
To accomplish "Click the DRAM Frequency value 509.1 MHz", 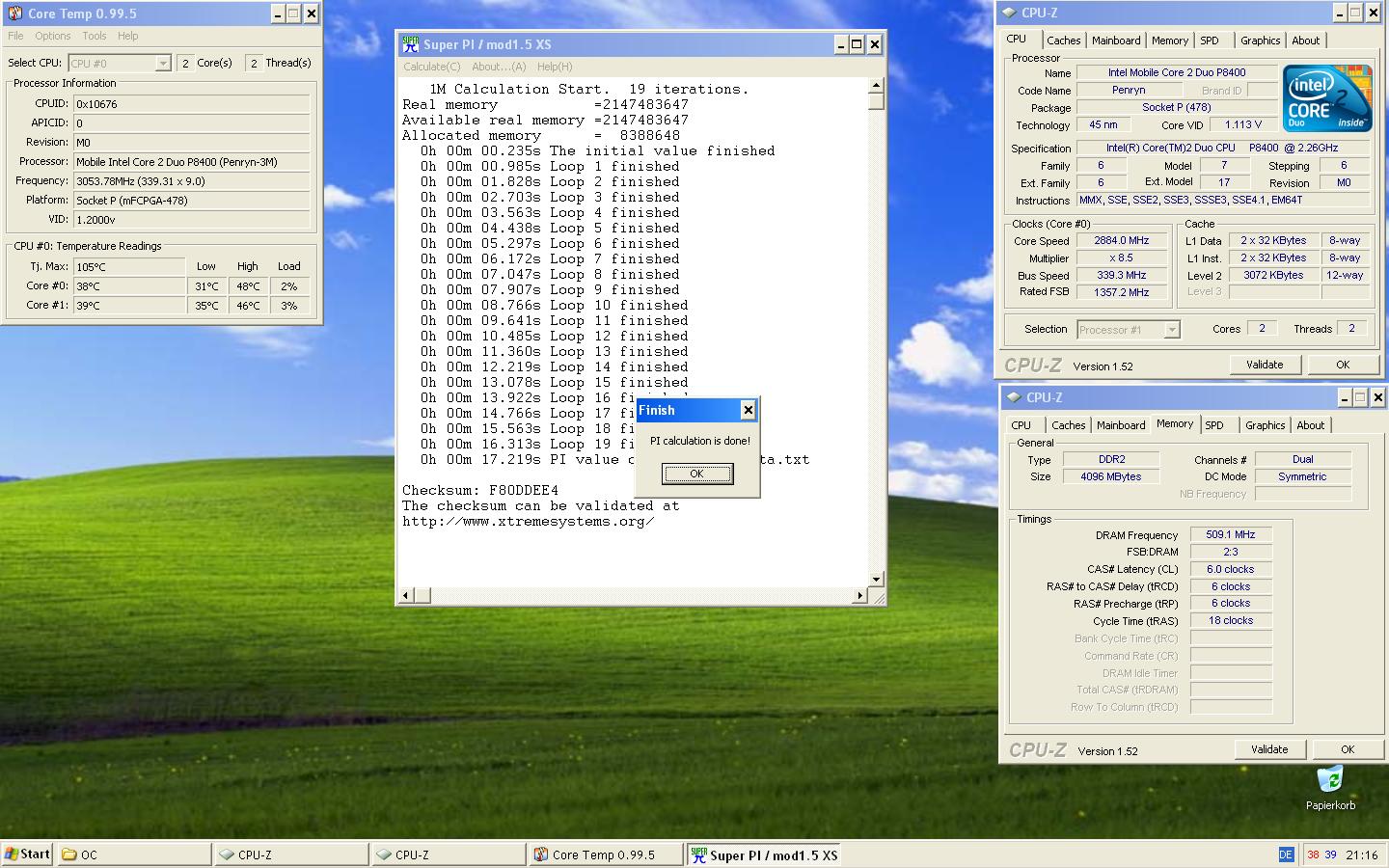I will tap(1231, 534).
